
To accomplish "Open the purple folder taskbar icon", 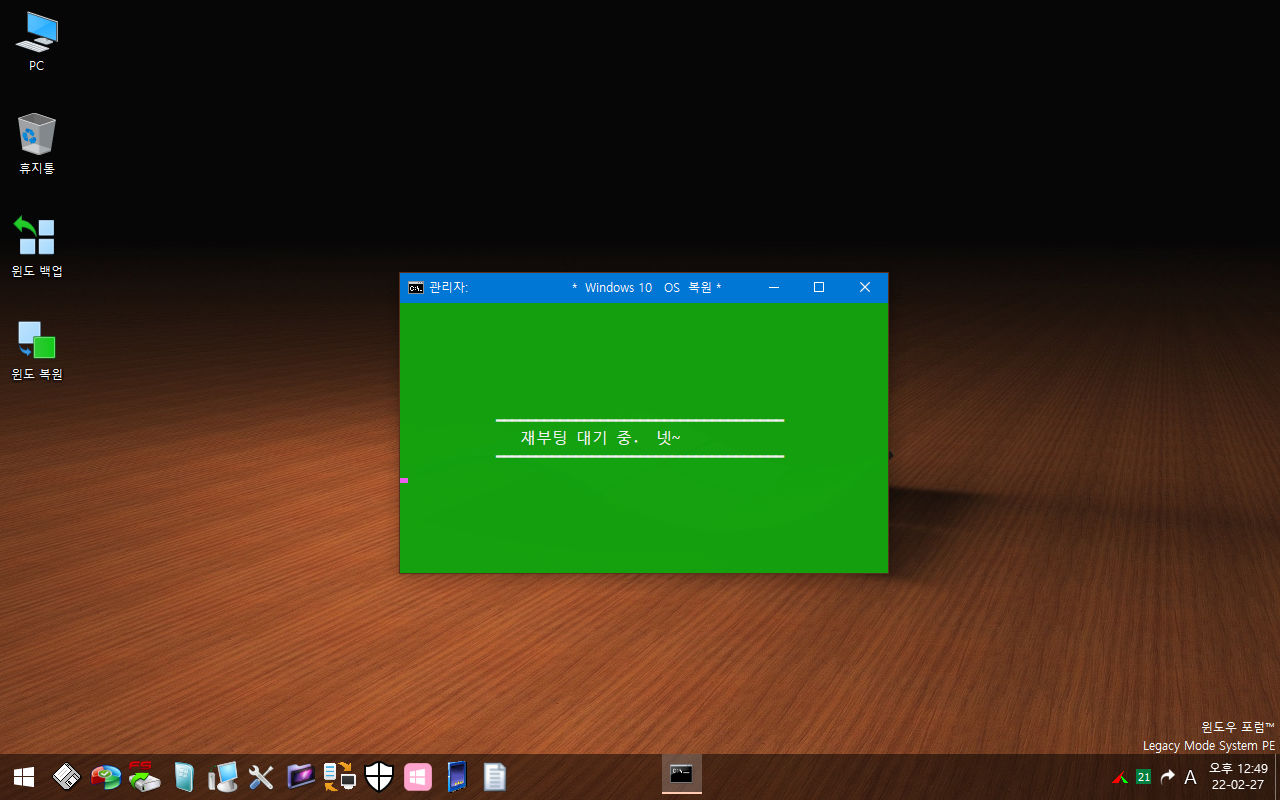I will click(x=301, y=777).
